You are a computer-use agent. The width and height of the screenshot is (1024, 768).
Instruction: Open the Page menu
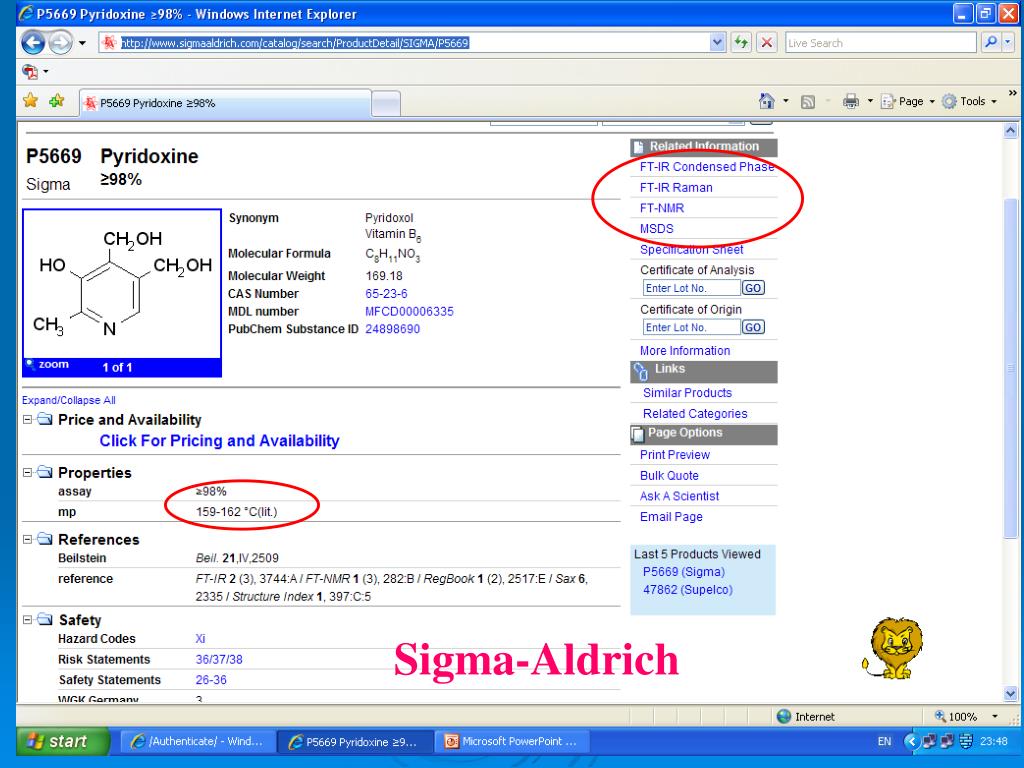click(908, 101)
